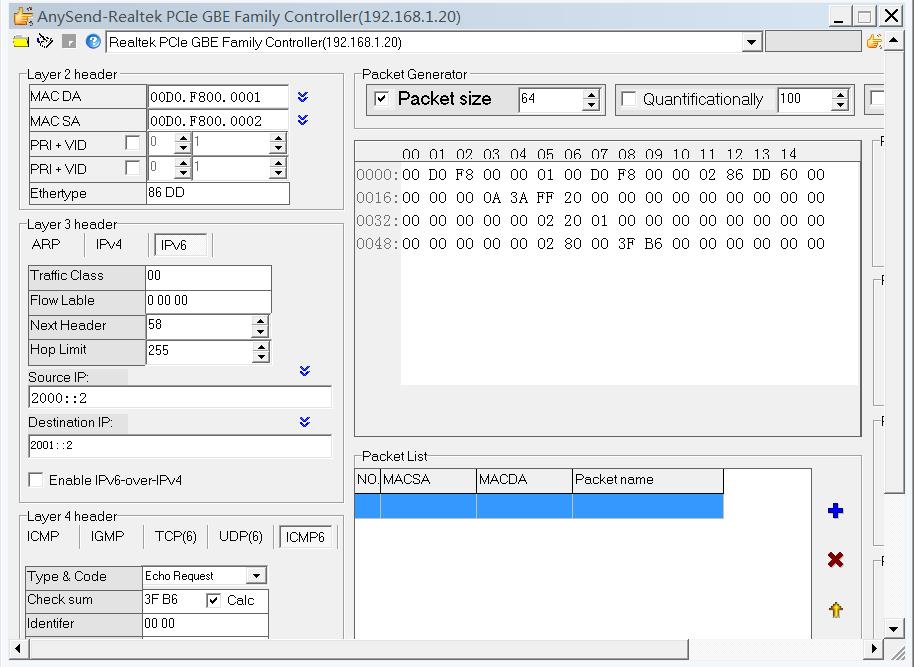Click the Source IP input field
This screenshot has width=914, height=667.
[180, 398]
